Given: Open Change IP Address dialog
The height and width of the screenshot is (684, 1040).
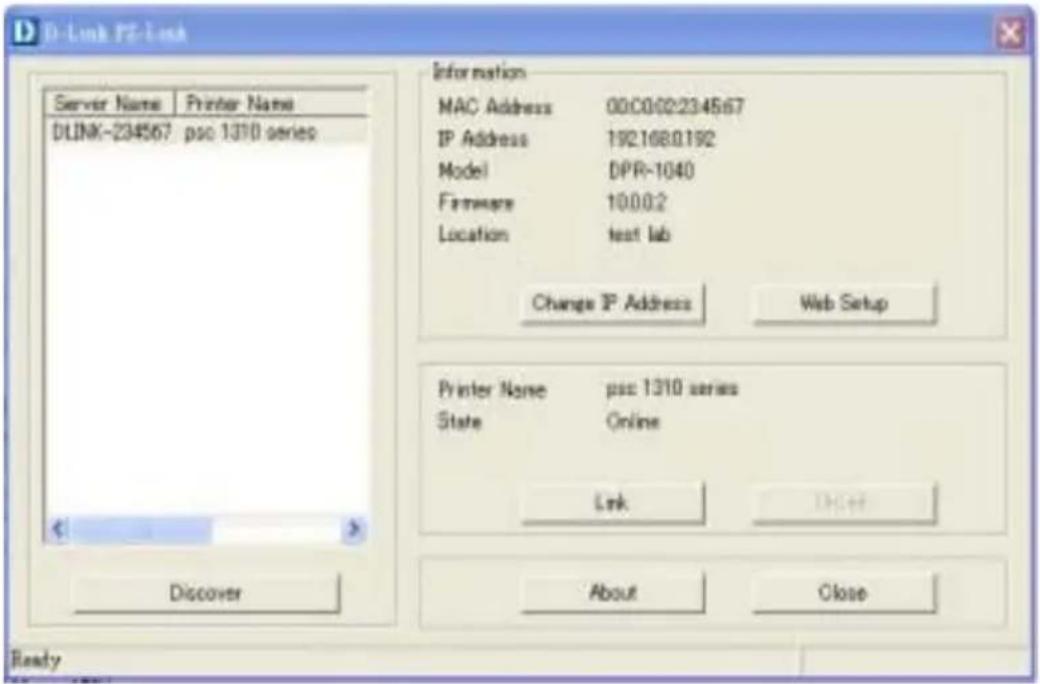Looking at the screenshot, I should pos(612,303).
